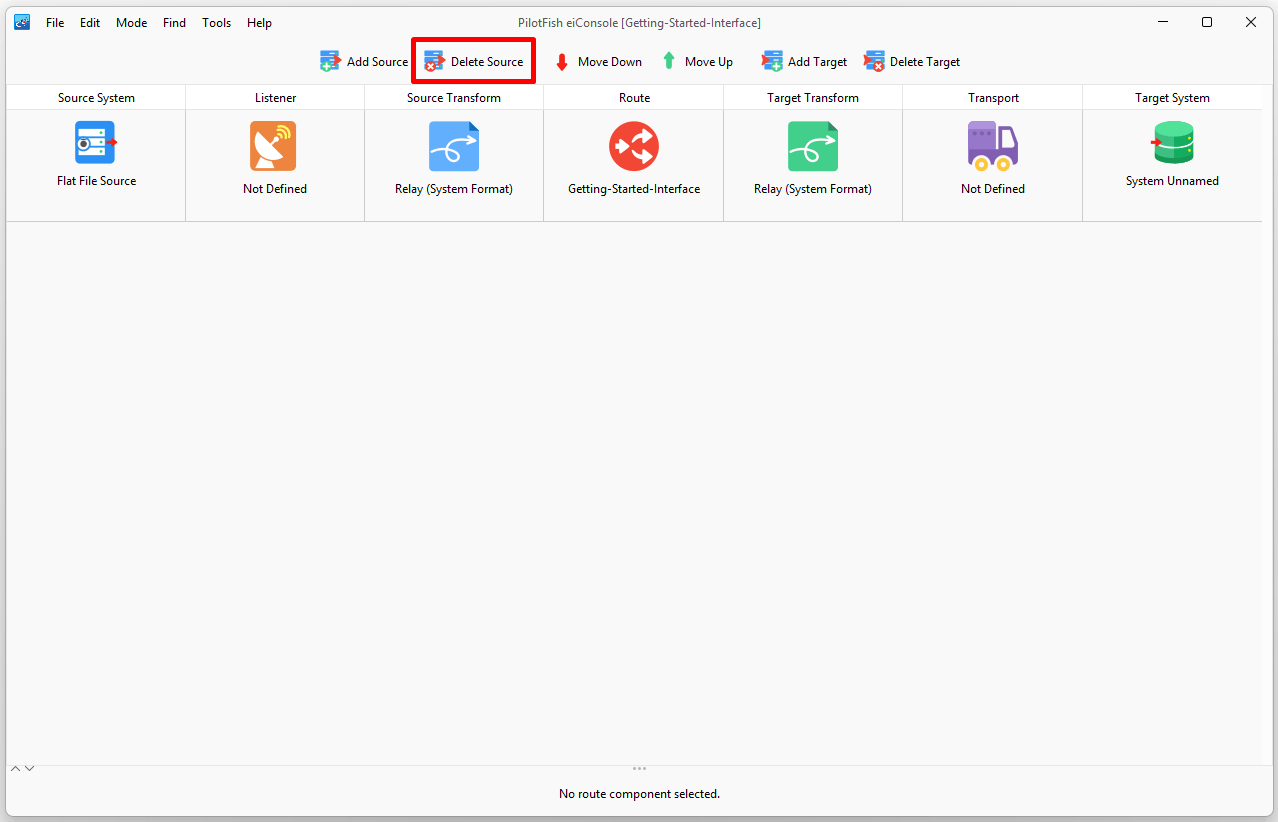This screenshot has height=822, width=1278.
Task: Click the Transport column header
Action: click(993, 98)
